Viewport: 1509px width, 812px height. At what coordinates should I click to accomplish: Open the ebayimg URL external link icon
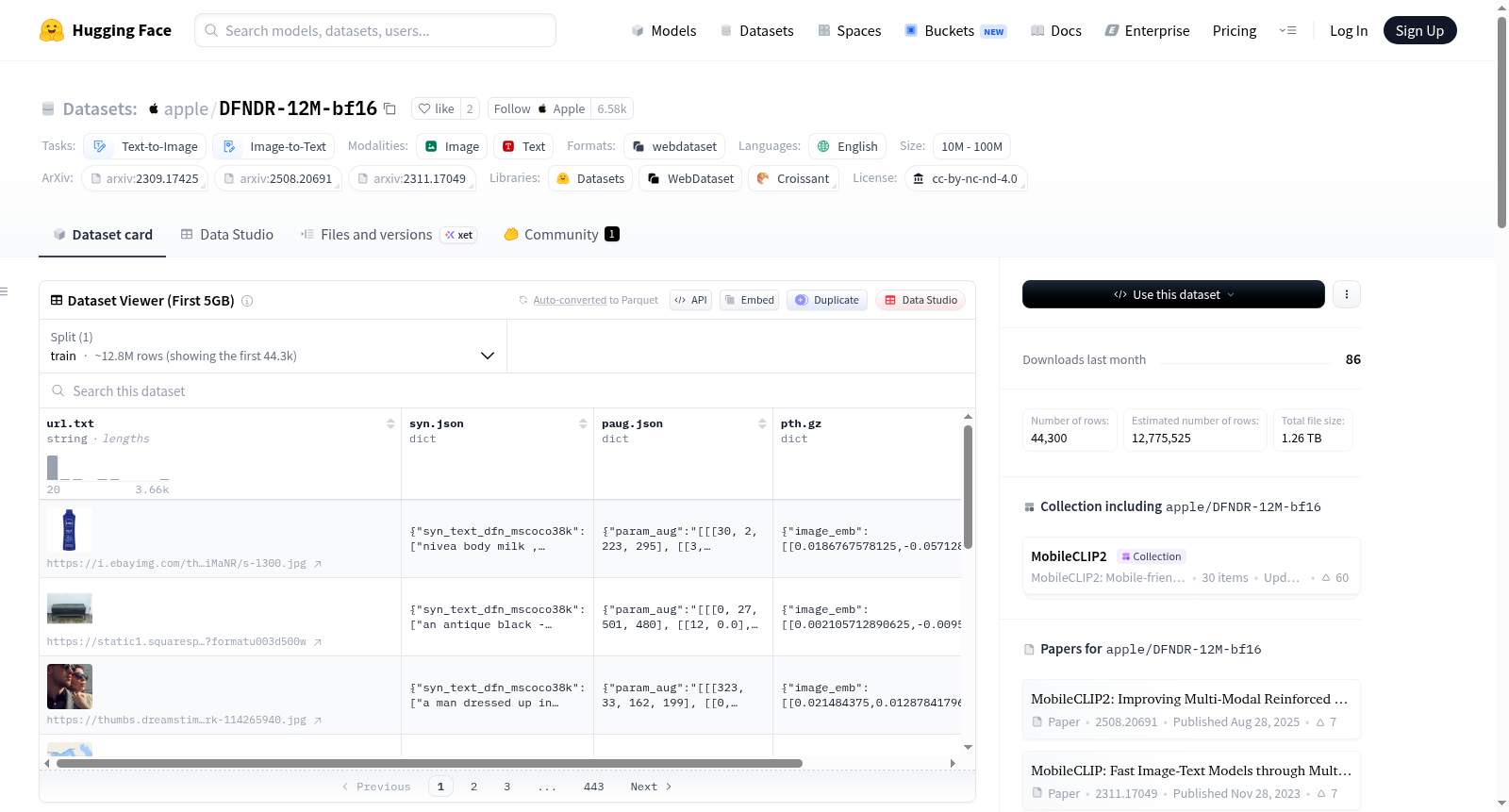coord(318,564)
